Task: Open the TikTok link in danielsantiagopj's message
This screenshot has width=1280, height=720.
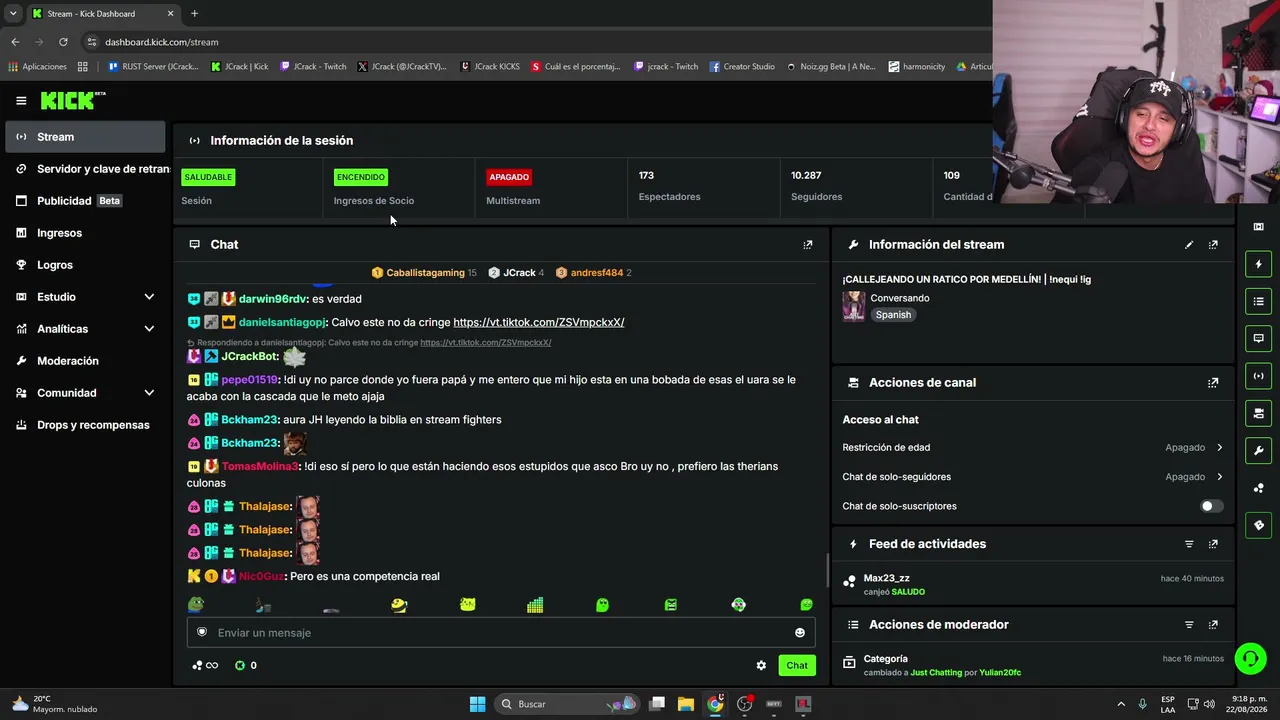Action: pyautogui.click(x=539, y=322)
